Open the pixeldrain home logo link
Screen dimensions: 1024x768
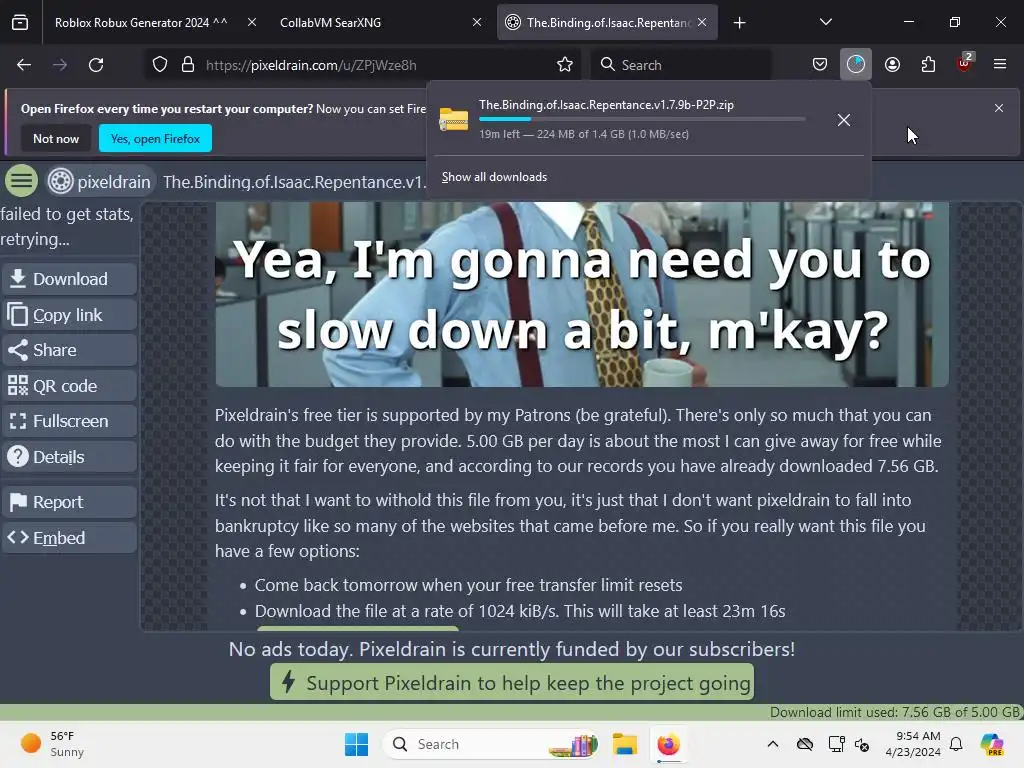[100, 182]
